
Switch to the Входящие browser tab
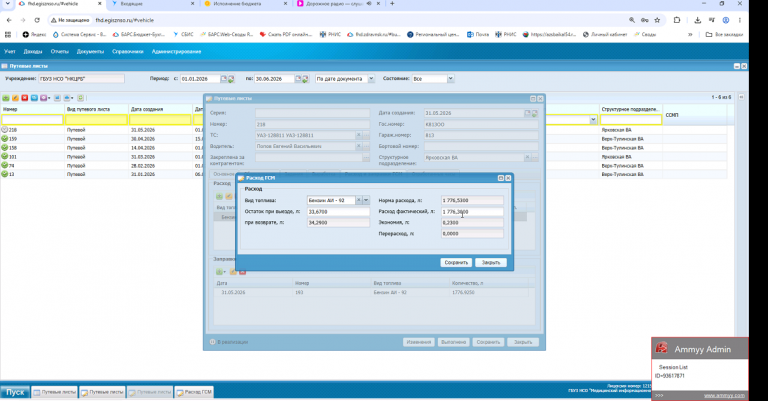(152, 3)
